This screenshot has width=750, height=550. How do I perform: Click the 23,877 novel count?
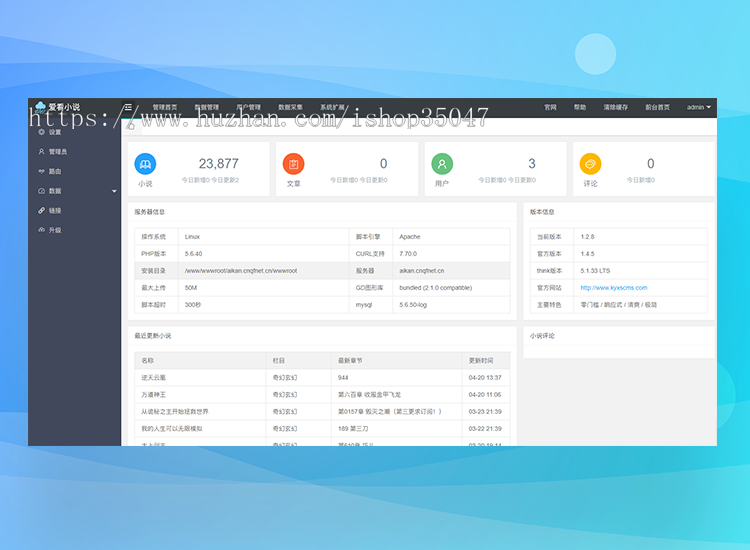click(219, 164)
